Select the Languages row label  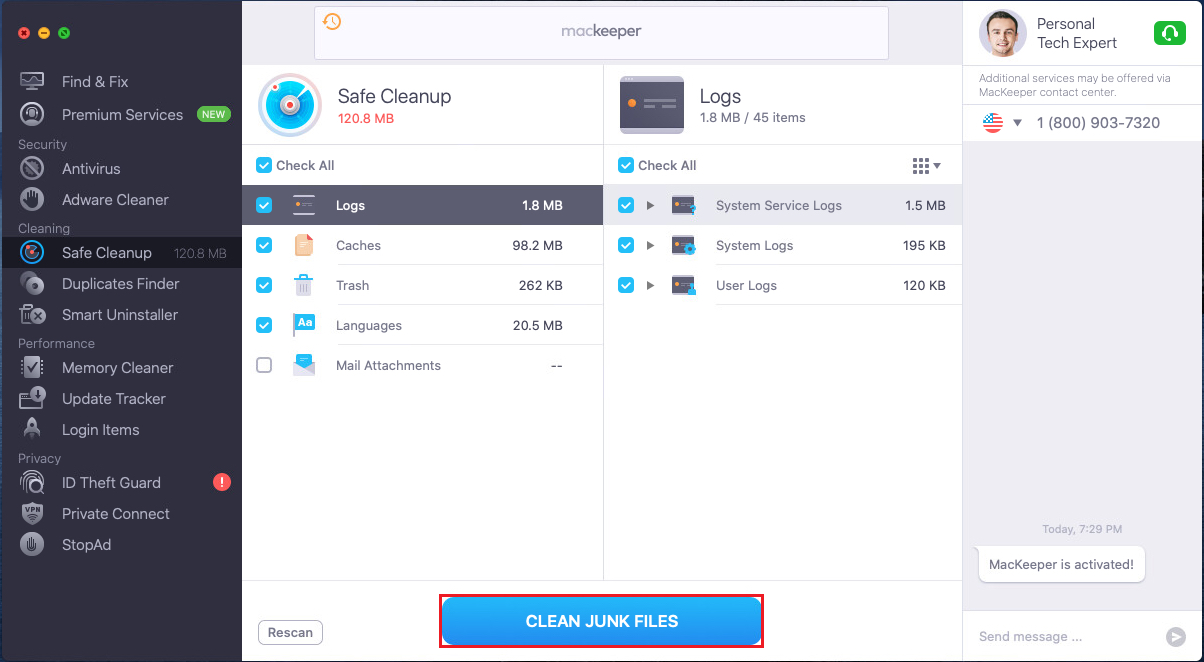tap(369, 325)
